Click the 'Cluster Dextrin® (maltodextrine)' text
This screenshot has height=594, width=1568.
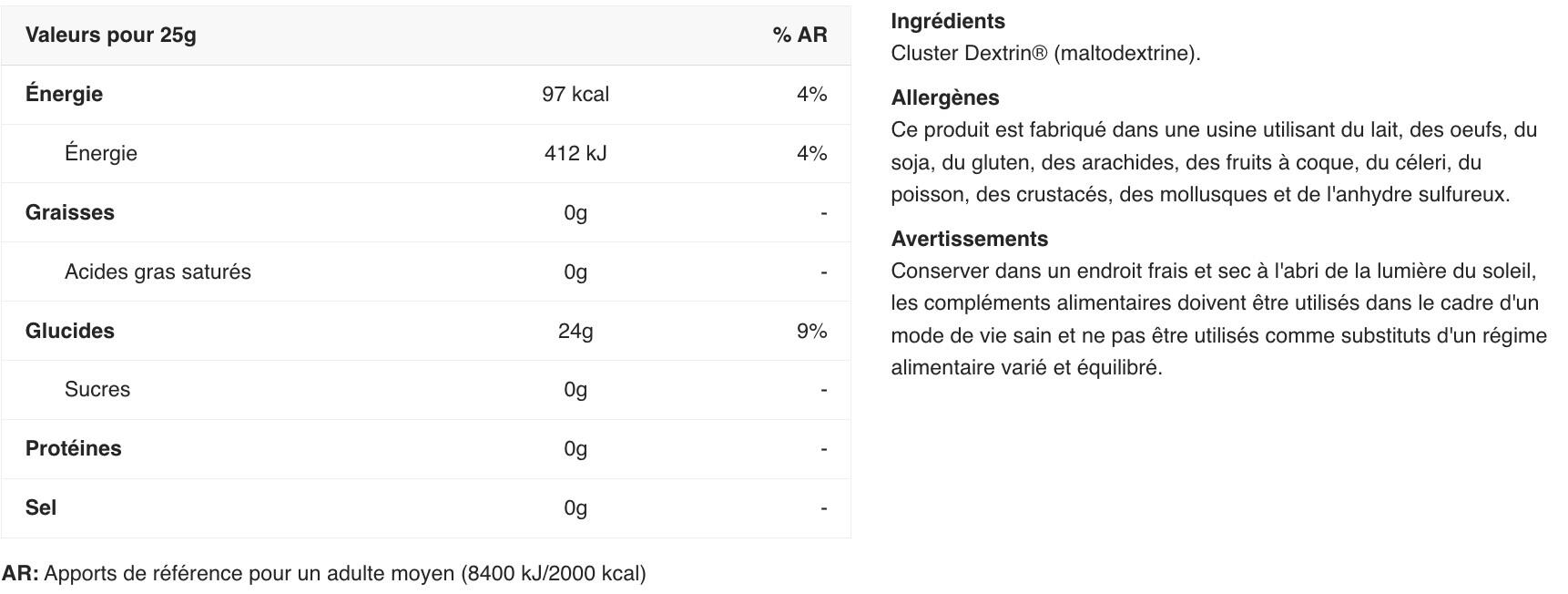tap(1045, 54)
